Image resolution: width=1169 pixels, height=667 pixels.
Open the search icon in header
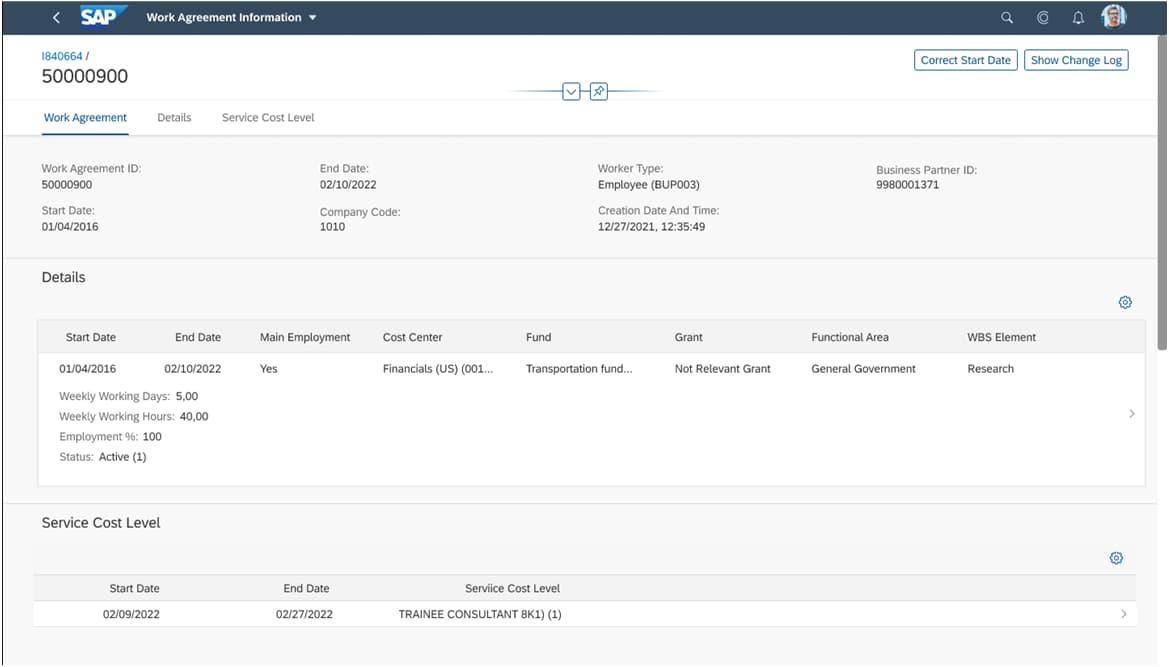point(1006,17)
